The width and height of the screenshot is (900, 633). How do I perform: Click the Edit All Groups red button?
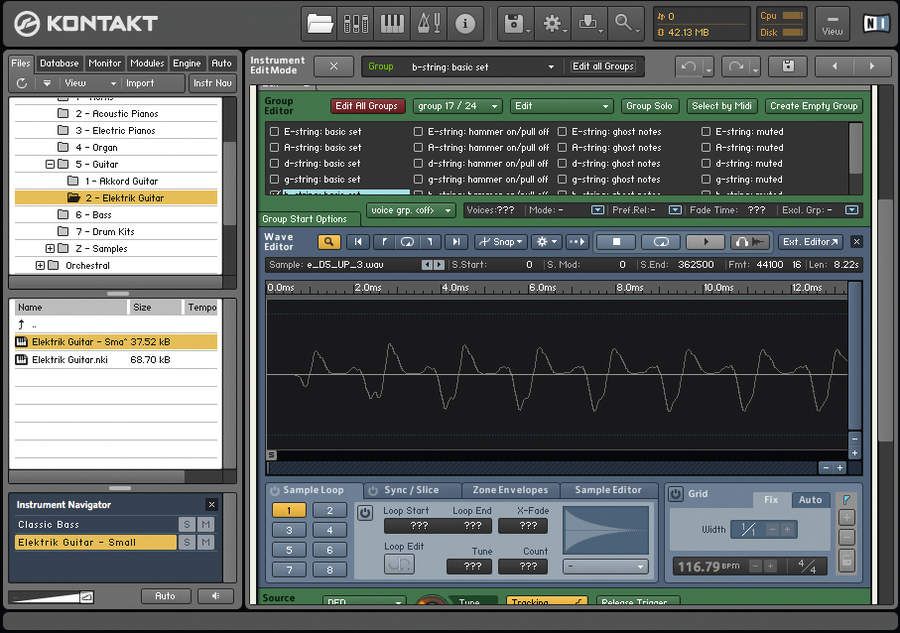point(366,106)
